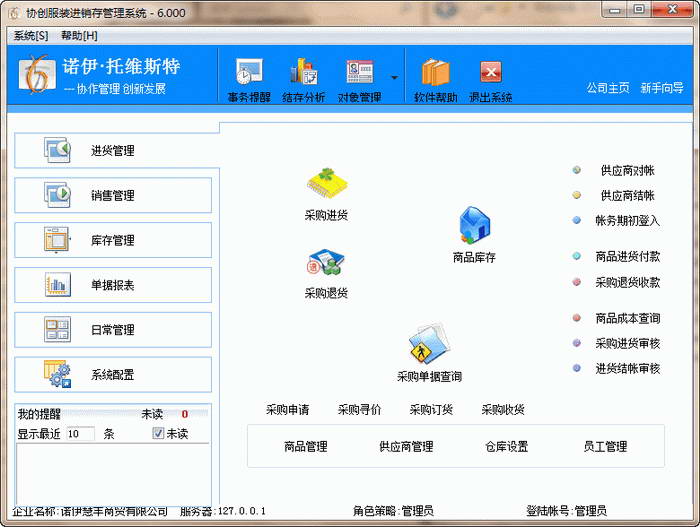Open the 采购退货 icon
This screenshot has height=527, width=700.
pyautogui.click(x=325, y=262)
